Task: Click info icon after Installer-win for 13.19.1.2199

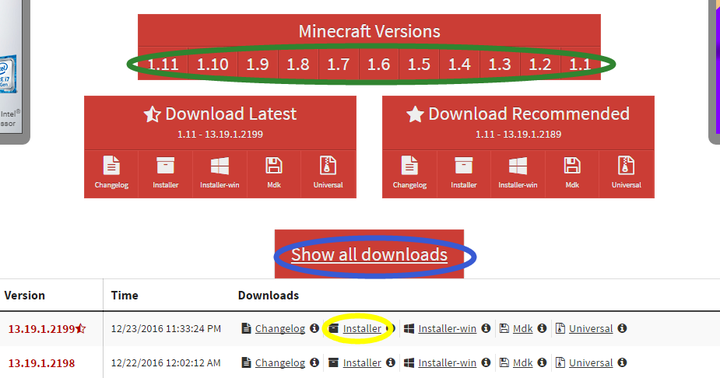Action: (486, 328)
